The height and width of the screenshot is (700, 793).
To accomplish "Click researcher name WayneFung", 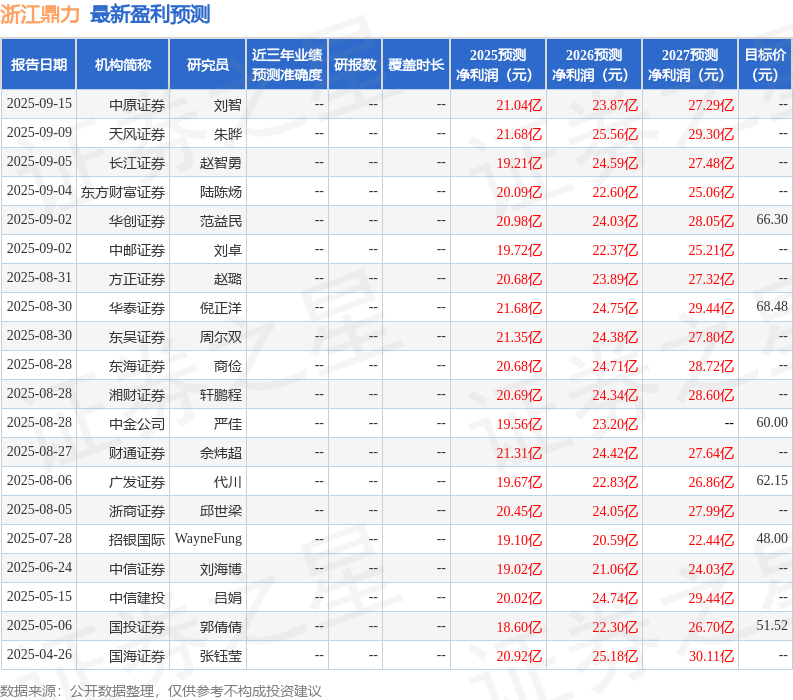I will click(x=208, y=539).
